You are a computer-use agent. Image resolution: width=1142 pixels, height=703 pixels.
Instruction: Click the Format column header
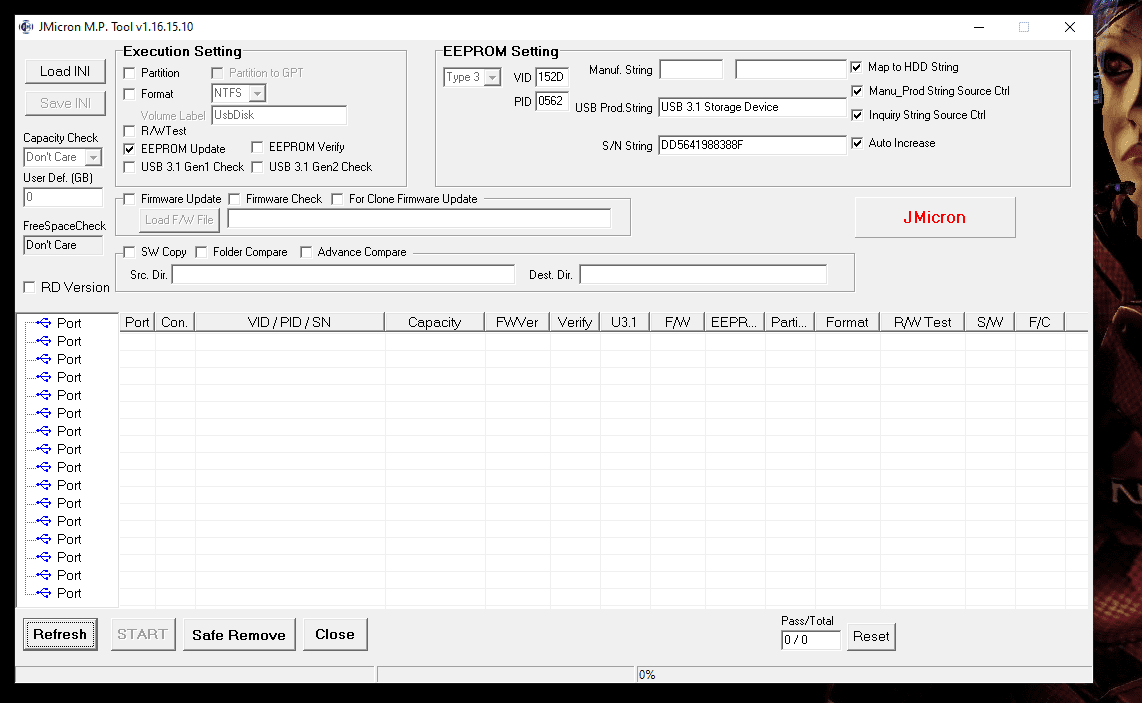[x=847, y=322]
